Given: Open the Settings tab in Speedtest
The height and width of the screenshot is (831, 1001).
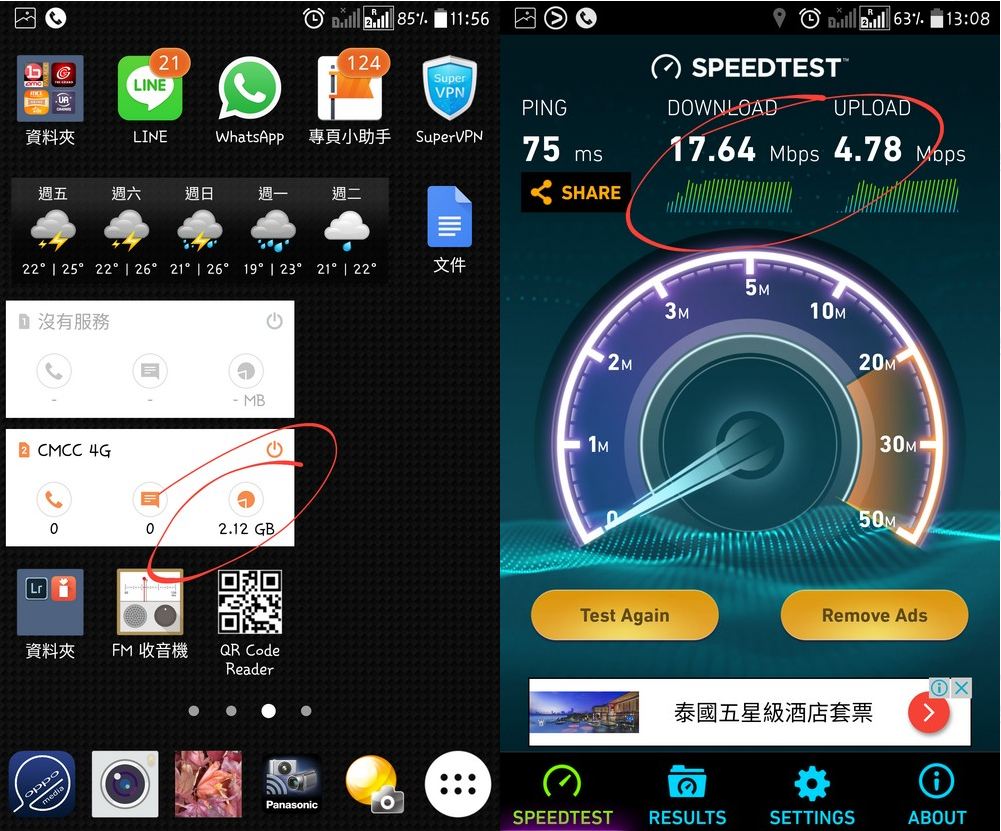Looking at the screenshot, I should pos(812,795).
